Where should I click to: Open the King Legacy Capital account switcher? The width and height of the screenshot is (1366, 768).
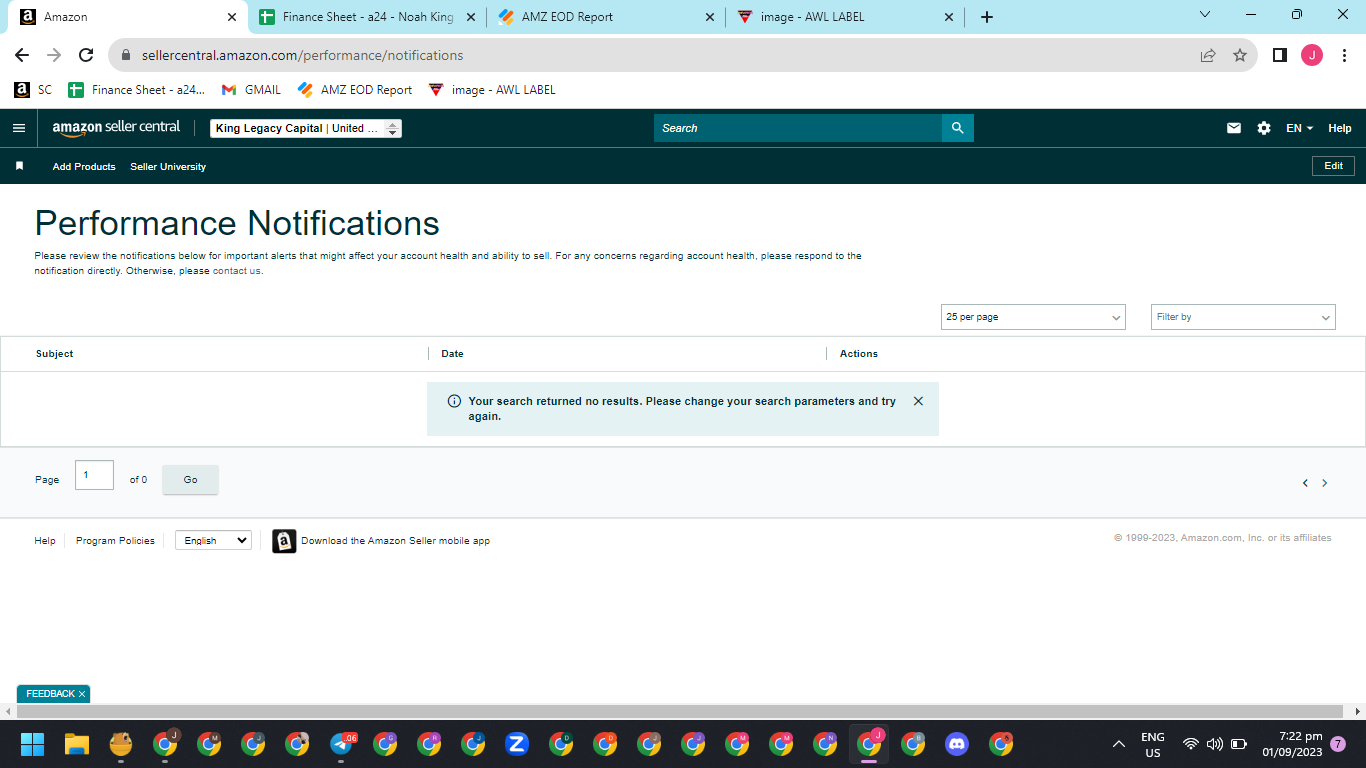point(306,128)
